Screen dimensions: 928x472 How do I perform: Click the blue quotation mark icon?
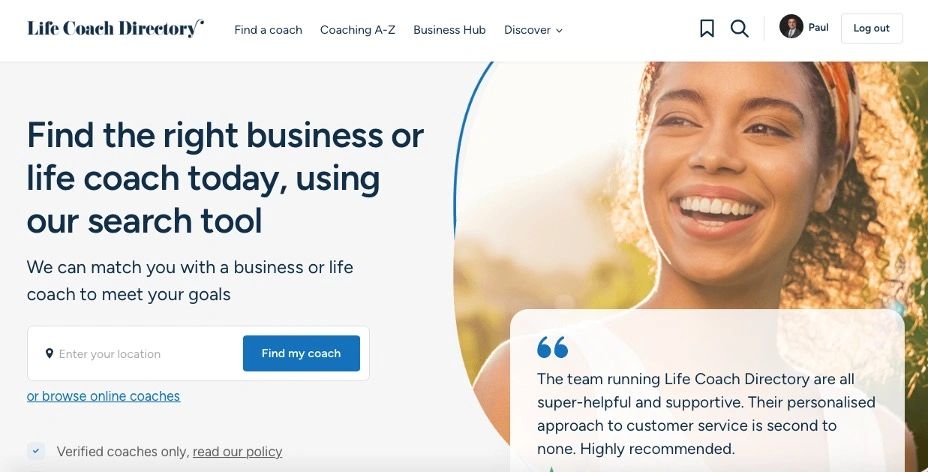(x=552, y=347)
